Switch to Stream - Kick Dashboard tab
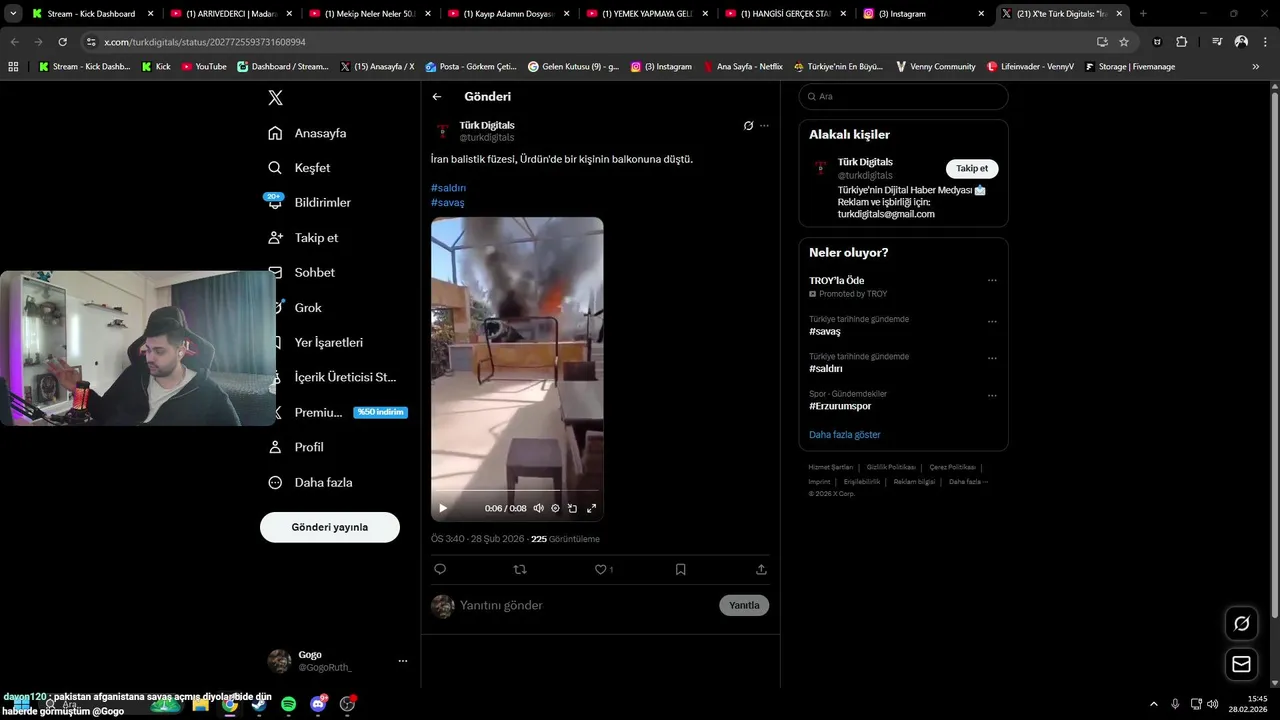The width and height of the screenshot is (1280, 720). pyautogui.click(x=93, y=14)
